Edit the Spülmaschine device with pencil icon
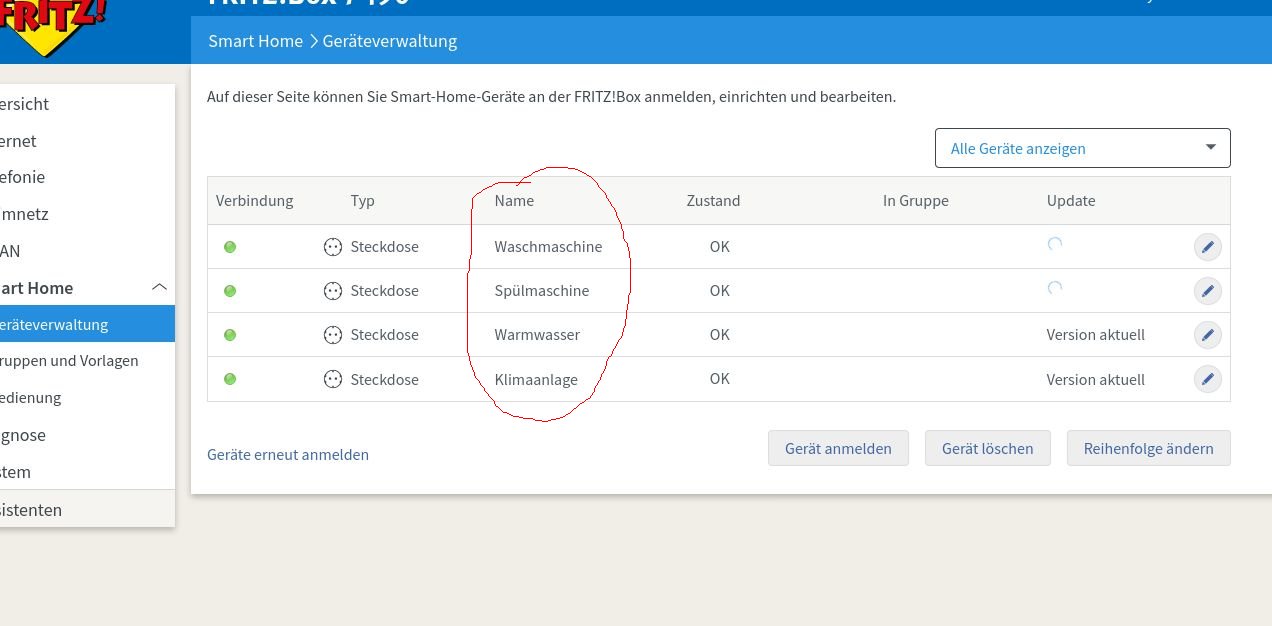Image resolution: width=1272 pixels, height=626 pixels. point(1207,291)
